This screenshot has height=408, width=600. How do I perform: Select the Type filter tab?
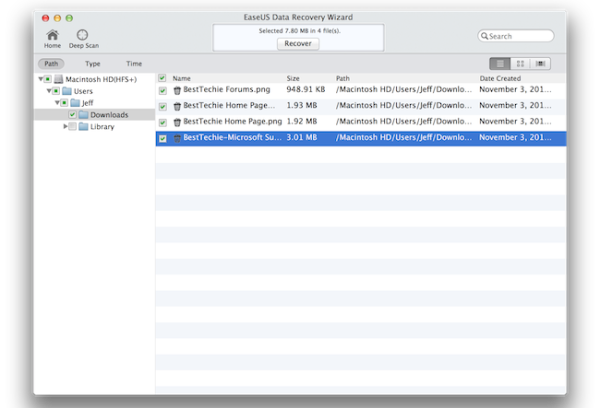click(x=93, y=64)
